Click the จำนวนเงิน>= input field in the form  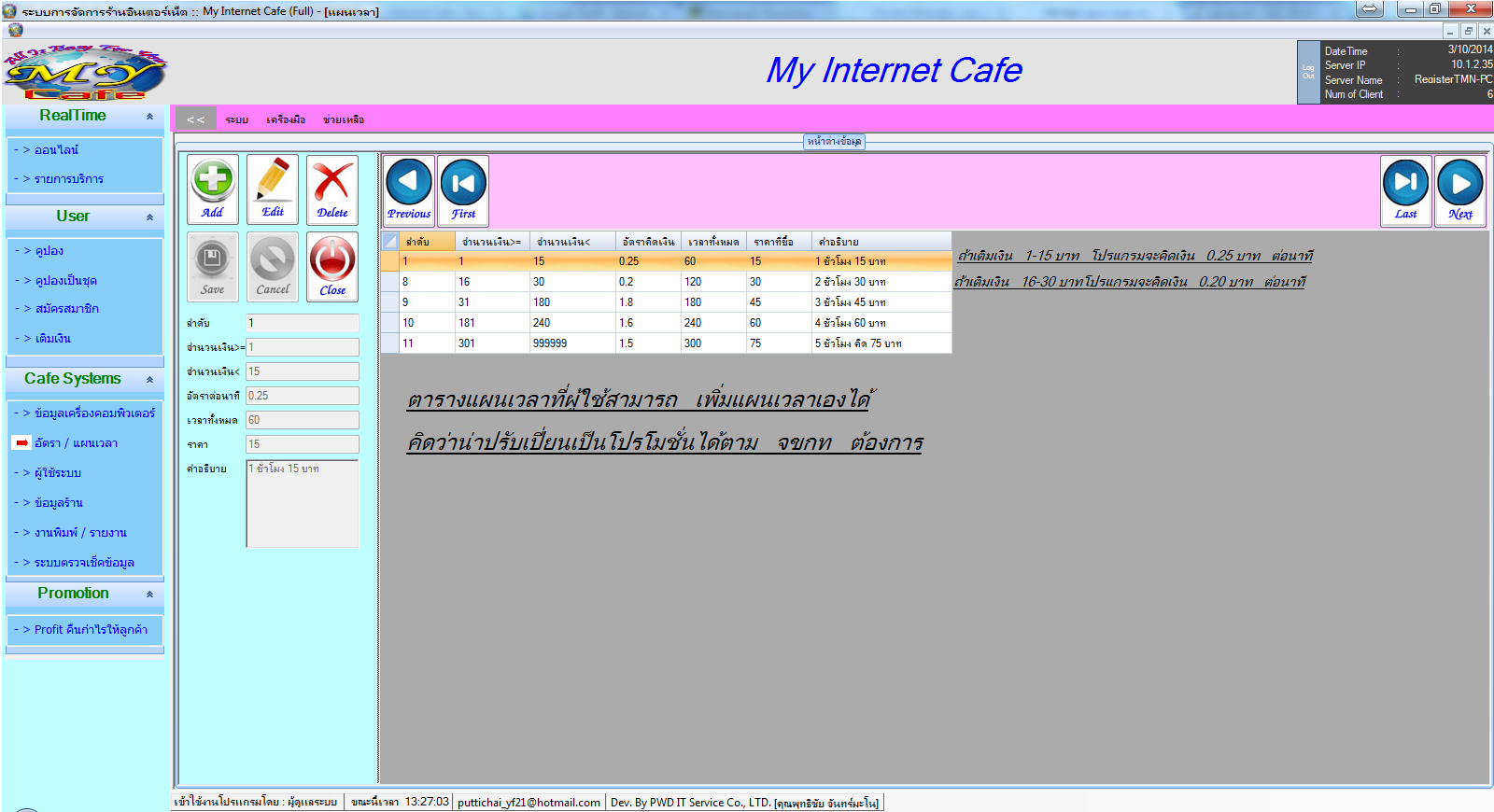[x=303, y=347]
